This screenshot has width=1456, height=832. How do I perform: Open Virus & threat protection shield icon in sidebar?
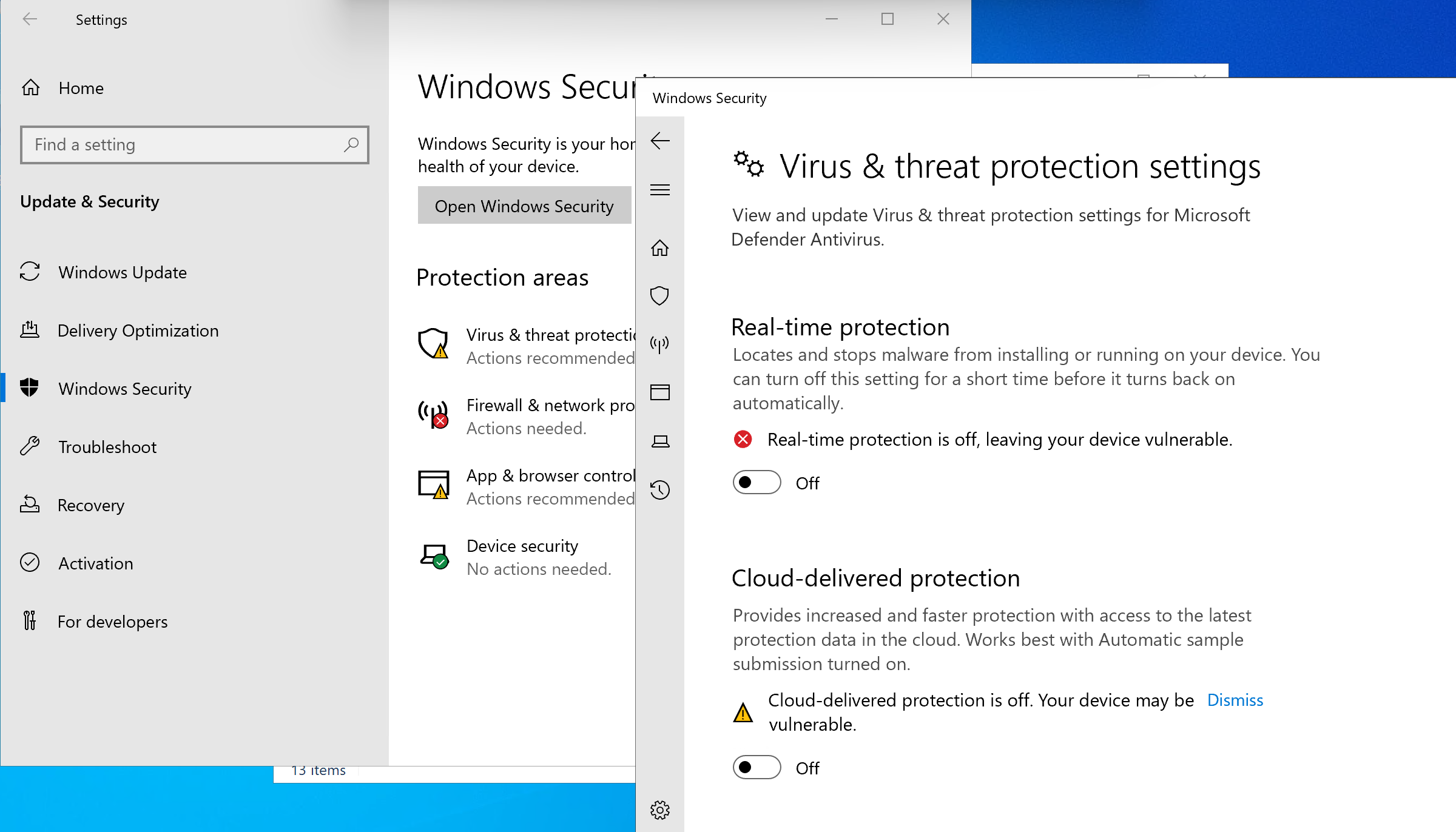[x=659, y=296]
